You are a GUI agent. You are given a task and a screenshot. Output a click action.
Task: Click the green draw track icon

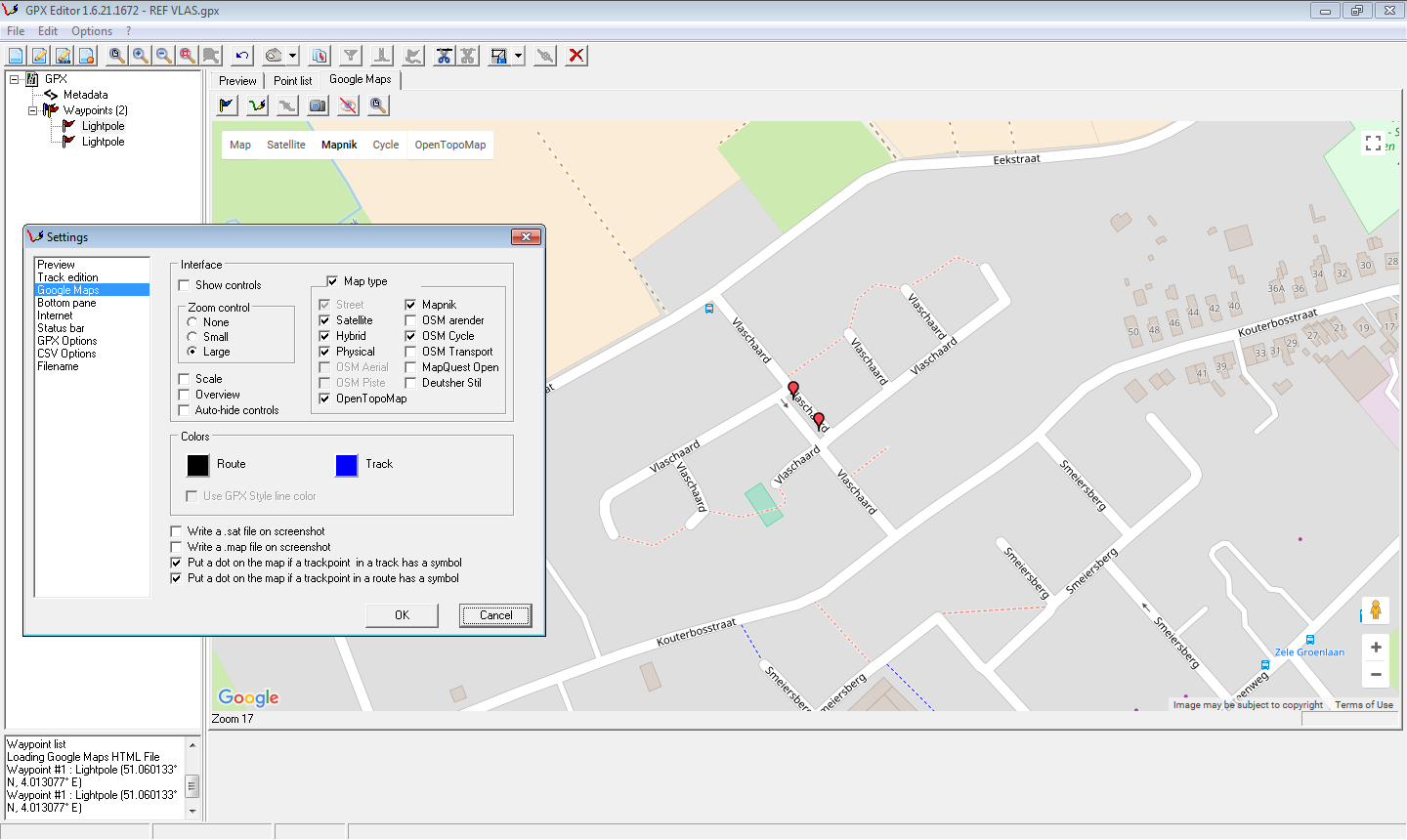257,105
